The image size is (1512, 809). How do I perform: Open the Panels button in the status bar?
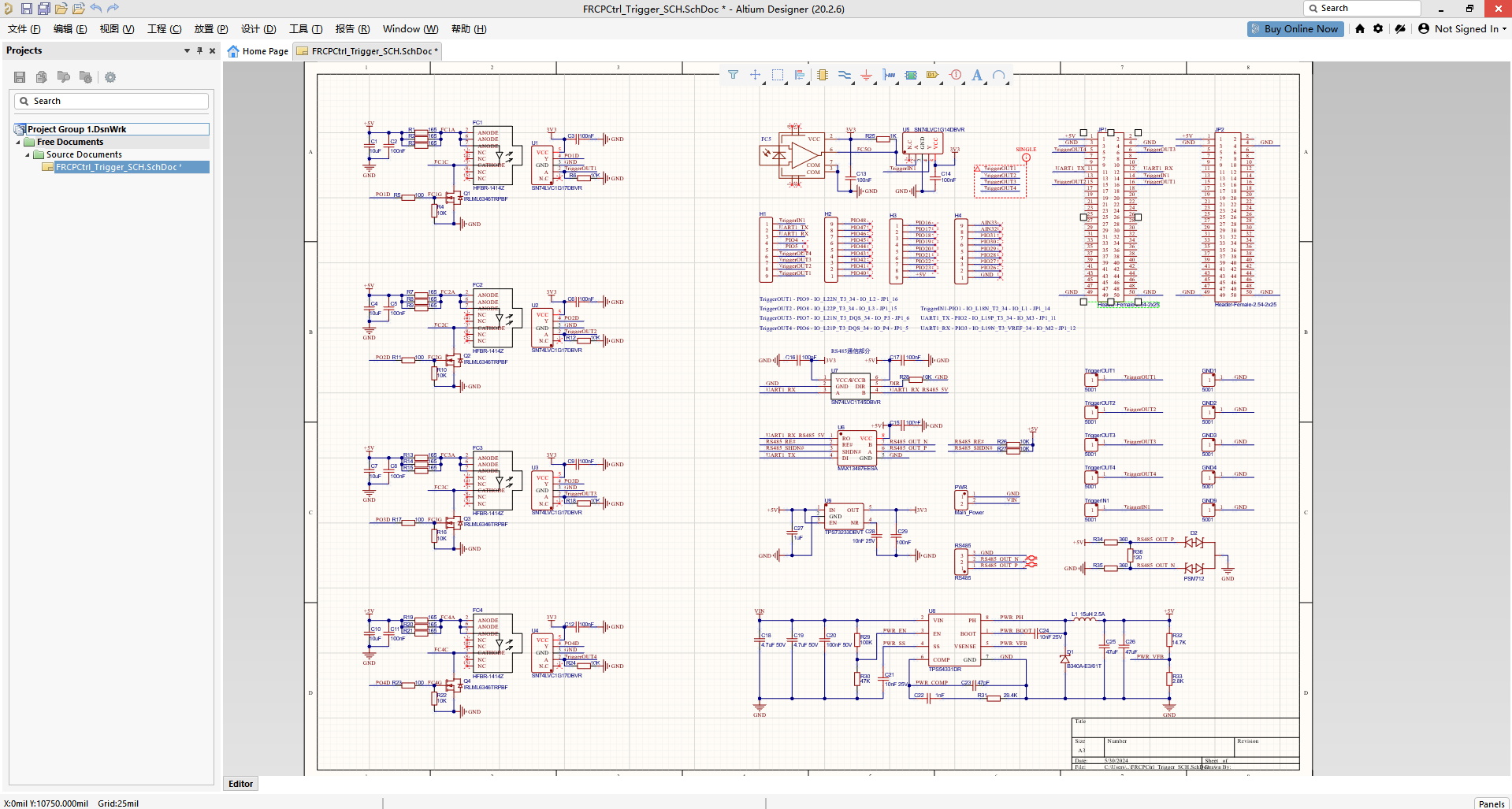pyautogui.click(x=1492, y=803)
